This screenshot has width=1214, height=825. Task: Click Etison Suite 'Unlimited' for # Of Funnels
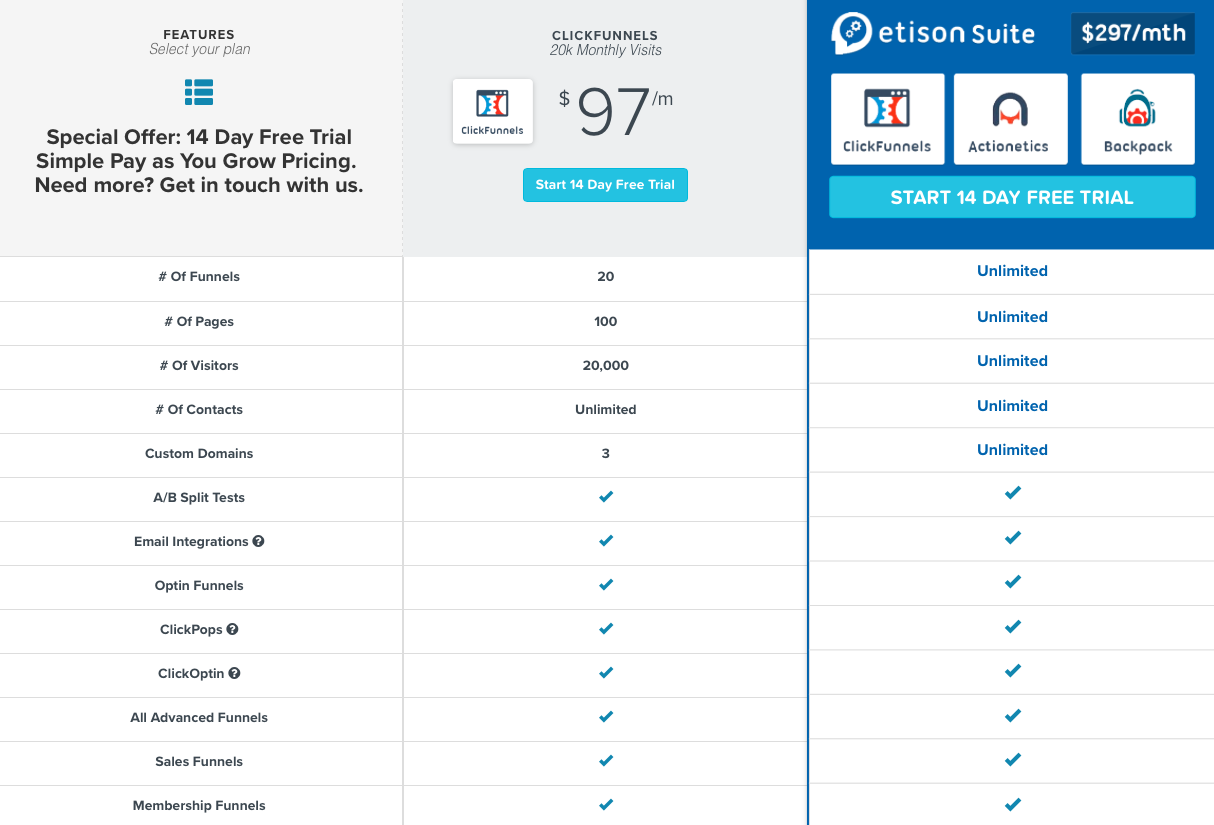(1012, 271)
